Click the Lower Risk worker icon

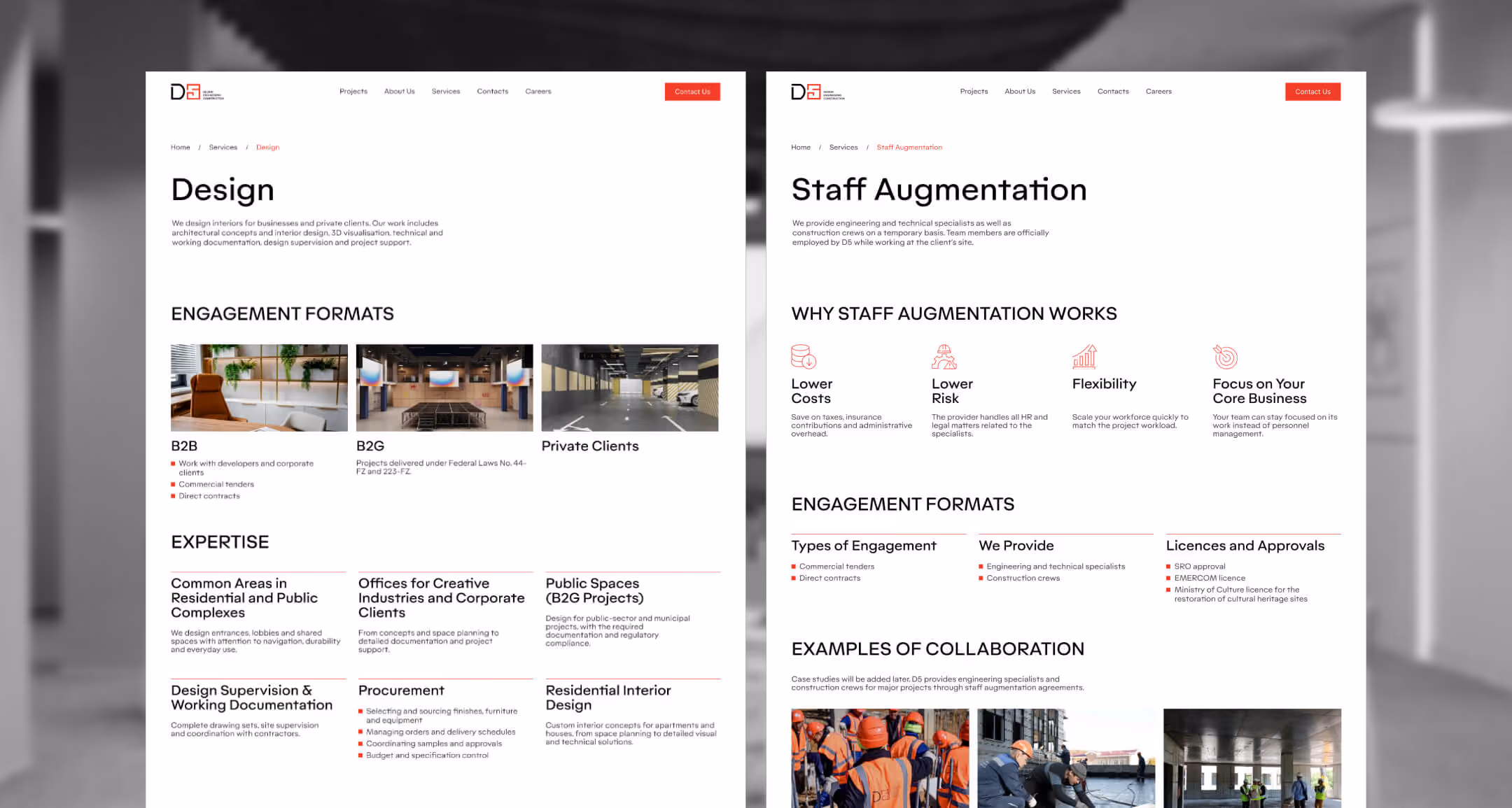[x=944, y=356]
